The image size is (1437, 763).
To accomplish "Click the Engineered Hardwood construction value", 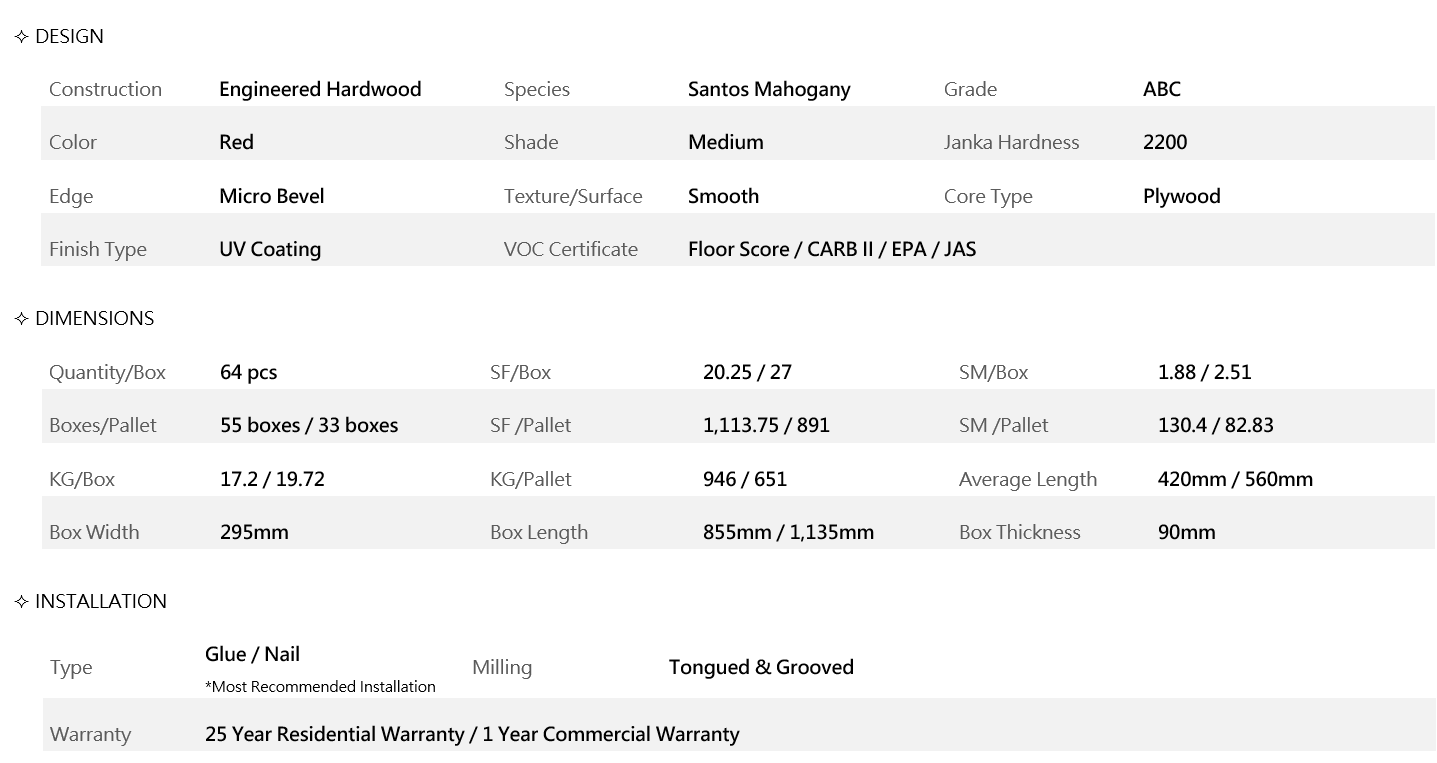I will 320,89.
